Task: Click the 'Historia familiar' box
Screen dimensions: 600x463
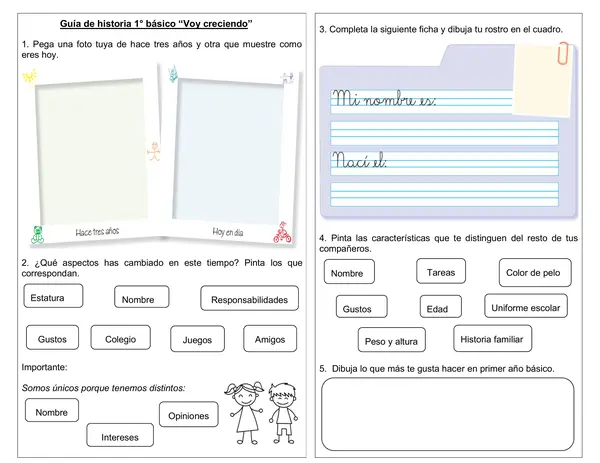Action: click(492, 338)
